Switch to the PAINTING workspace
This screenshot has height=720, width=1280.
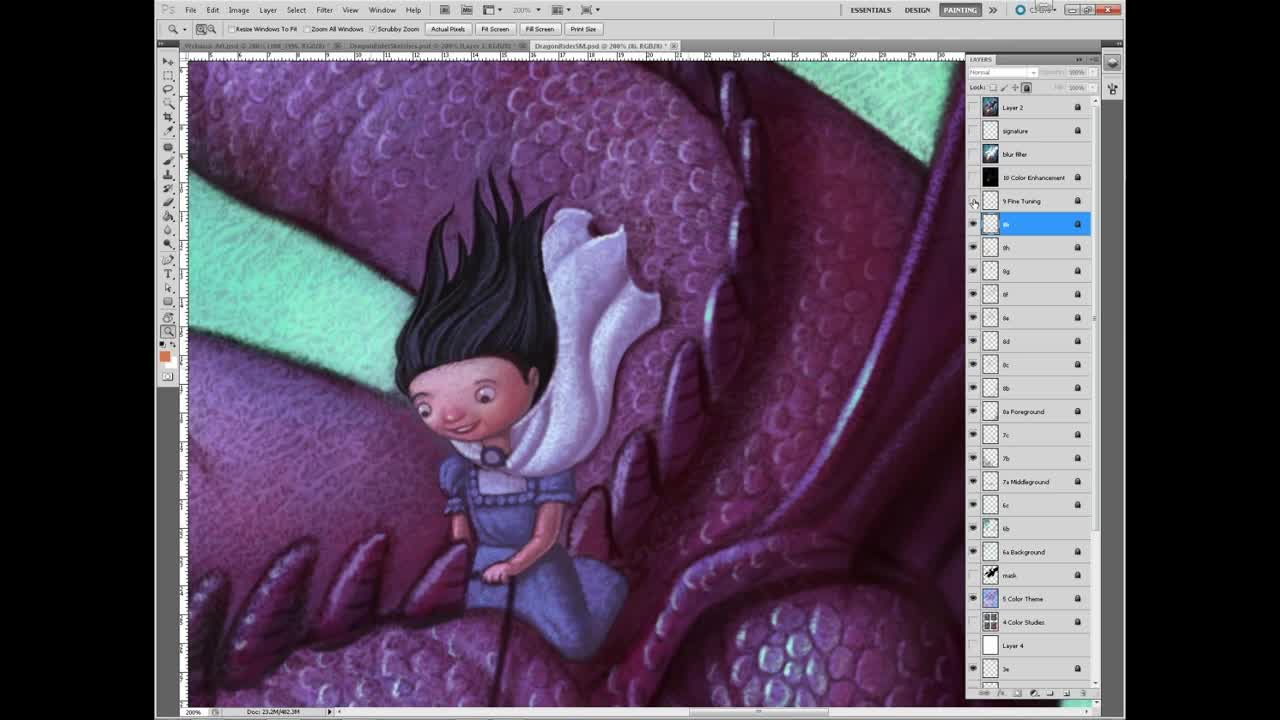coord(960,10)
